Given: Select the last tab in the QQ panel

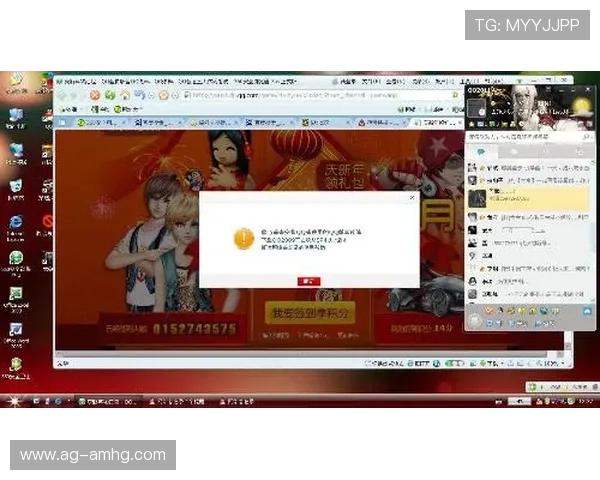Looking at the screenshot, I should [579, 152].
